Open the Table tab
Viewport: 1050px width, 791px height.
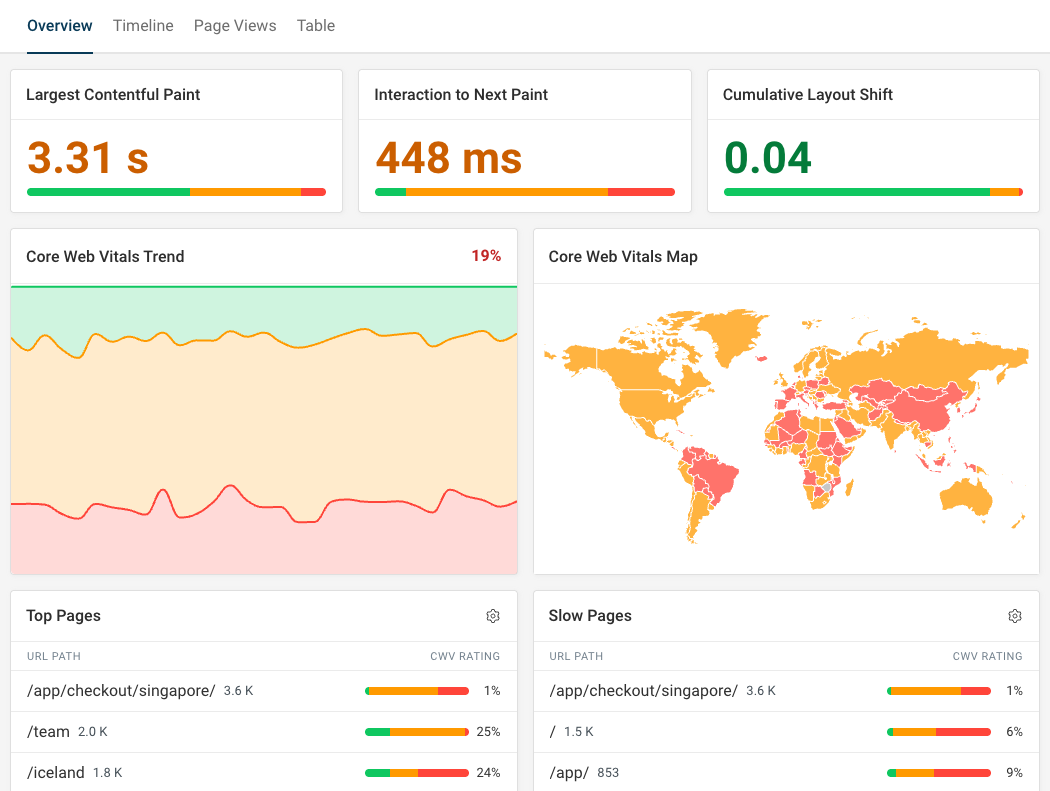pos(315,25)
